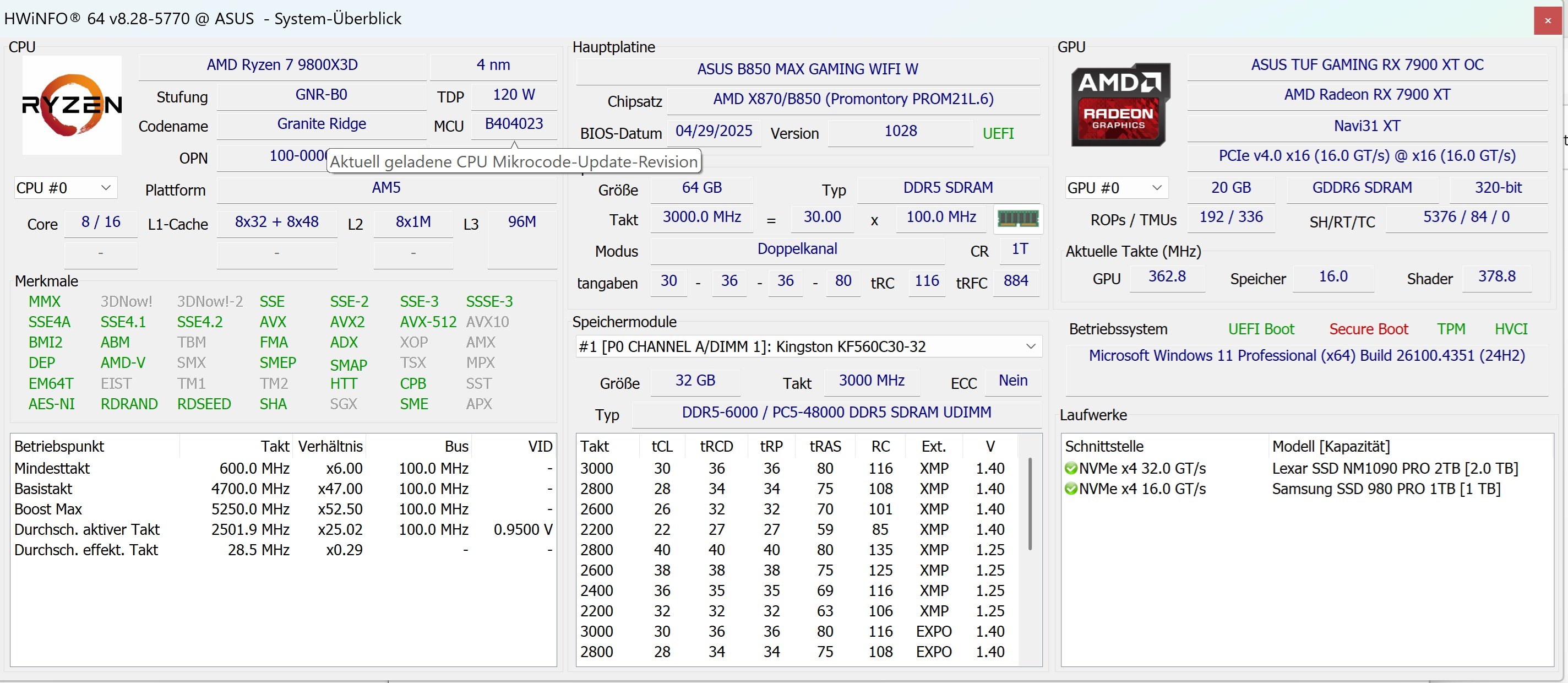
Task: Close the System-Überblick window
Action: (x=1547, y=21)
